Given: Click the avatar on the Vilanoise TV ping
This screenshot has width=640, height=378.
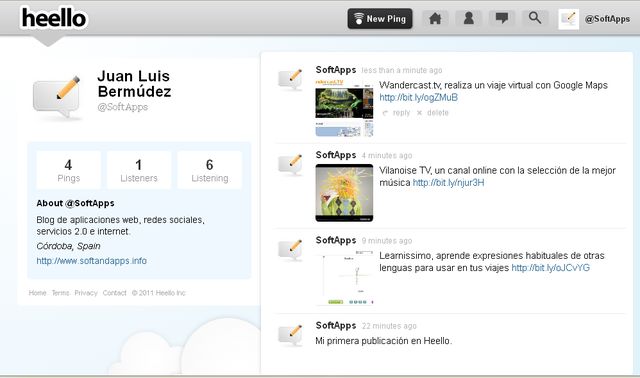Looking at the screenshot, I should 290,165.
